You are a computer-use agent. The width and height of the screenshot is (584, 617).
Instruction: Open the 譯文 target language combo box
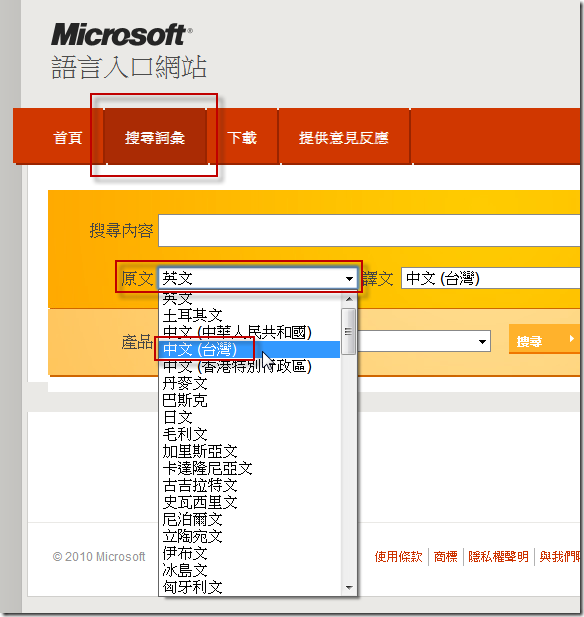(490, 278)
